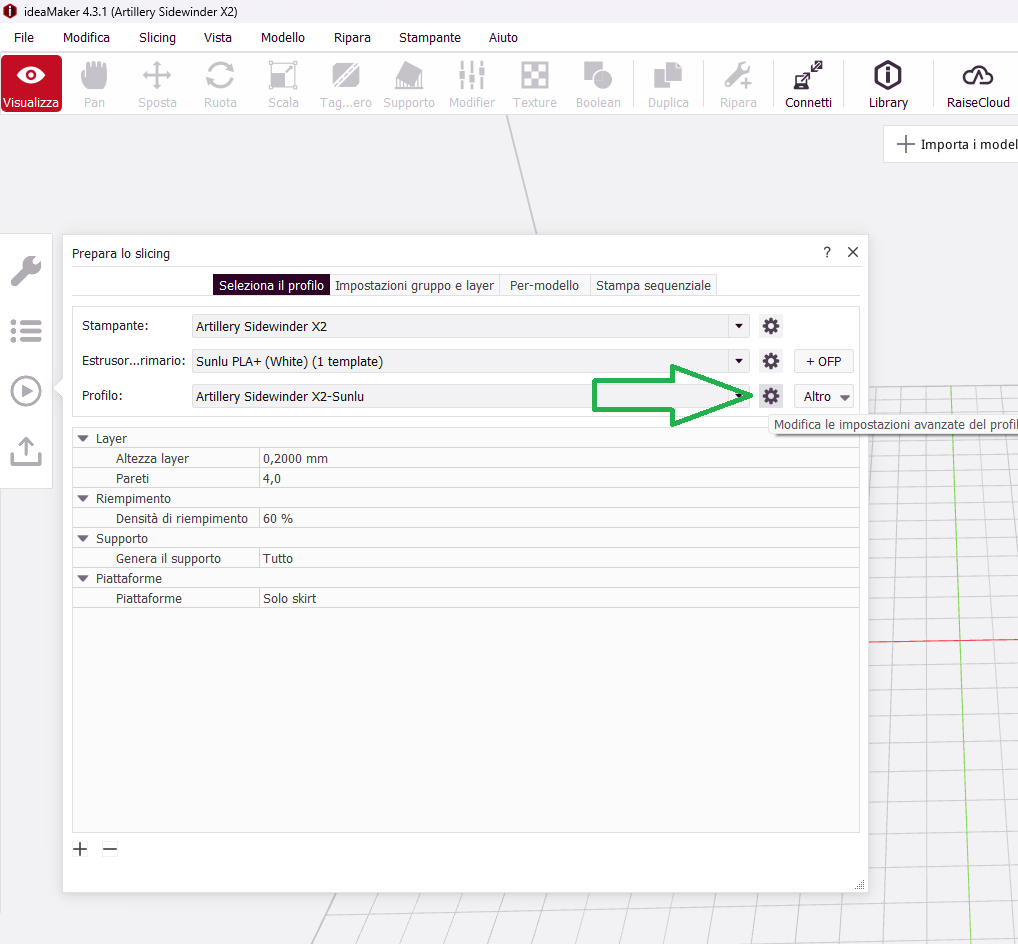This screenshot has width=1018, height=944.
Task: Edit advanced profile settings gear icon
Action: (x=771, y=396)
